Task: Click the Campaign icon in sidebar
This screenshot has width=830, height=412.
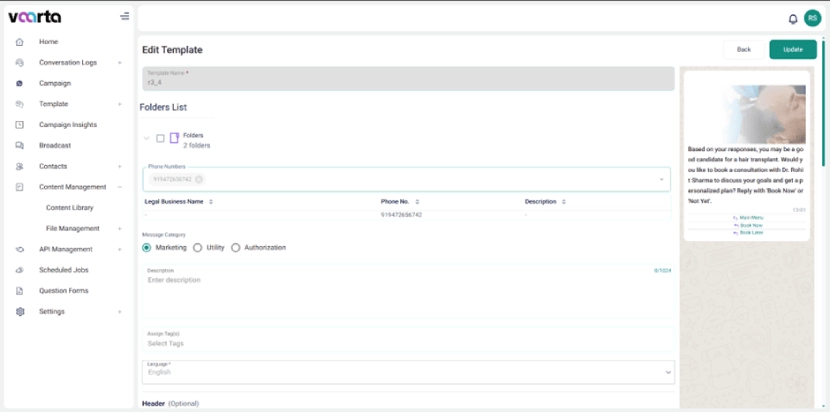Action: pos(20,83)
